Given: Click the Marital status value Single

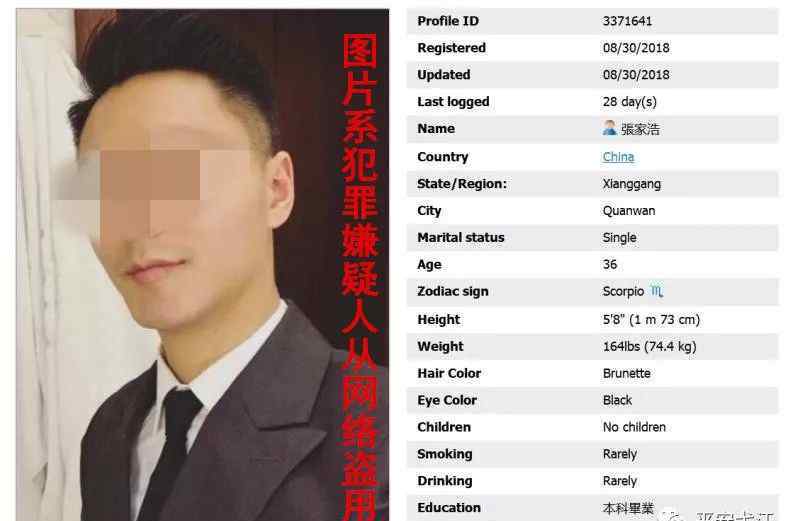Looking at the screenshot, I should point(619,238).
